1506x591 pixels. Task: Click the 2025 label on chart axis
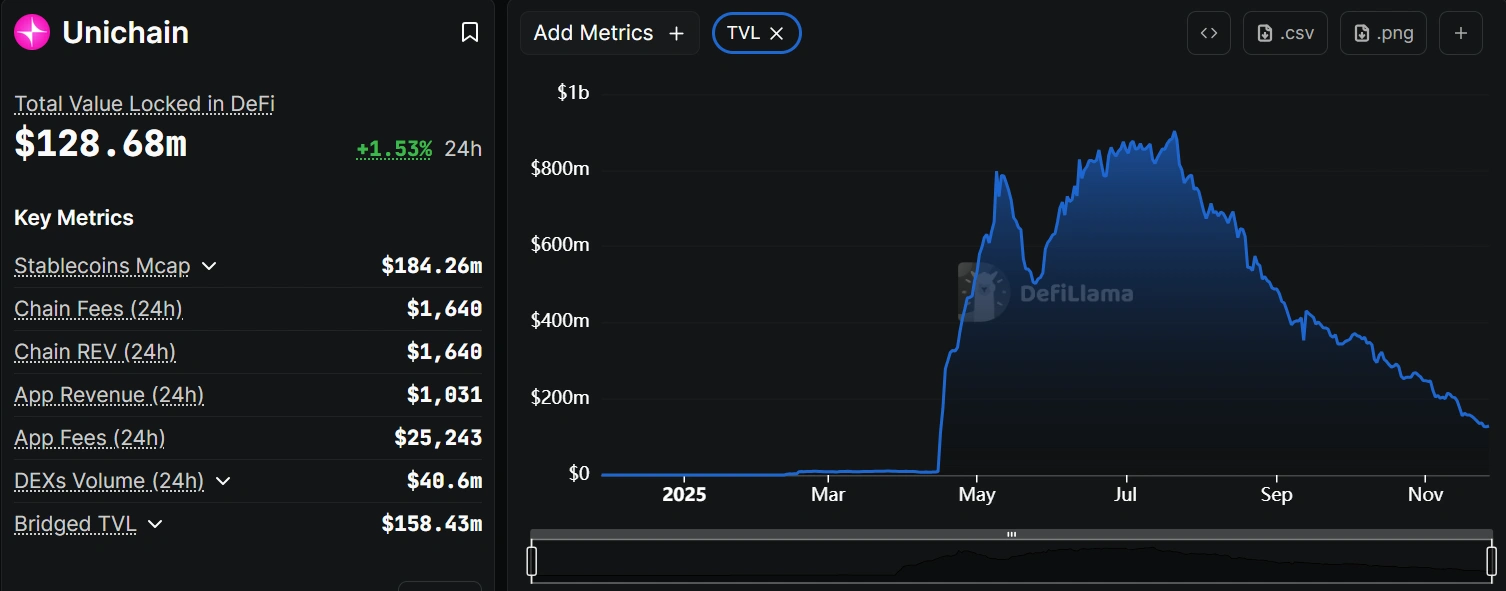pos(684,493)
